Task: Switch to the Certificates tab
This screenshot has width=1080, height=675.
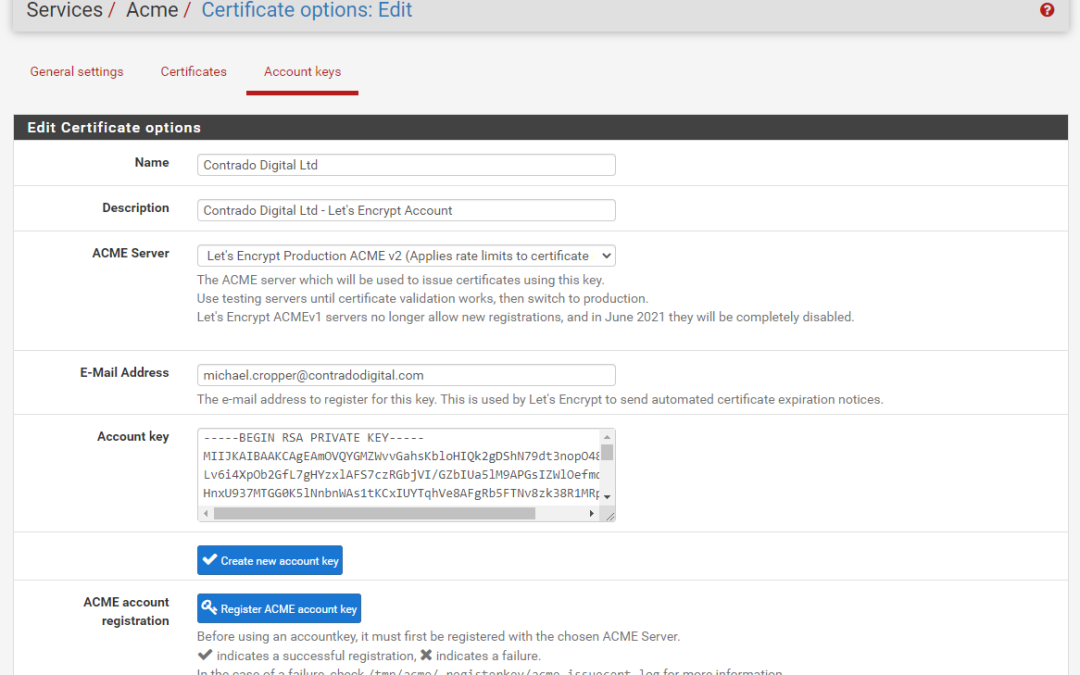Action: [194, 72]
